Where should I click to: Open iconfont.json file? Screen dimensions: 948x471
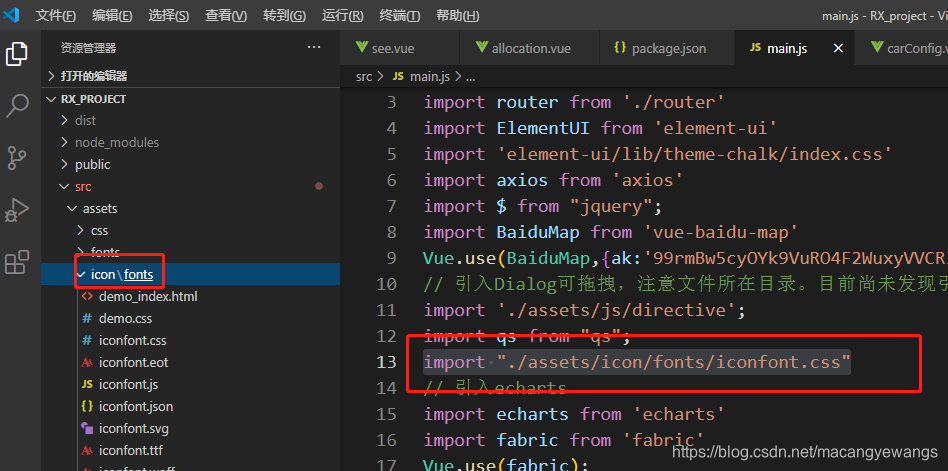click(190, 406)
